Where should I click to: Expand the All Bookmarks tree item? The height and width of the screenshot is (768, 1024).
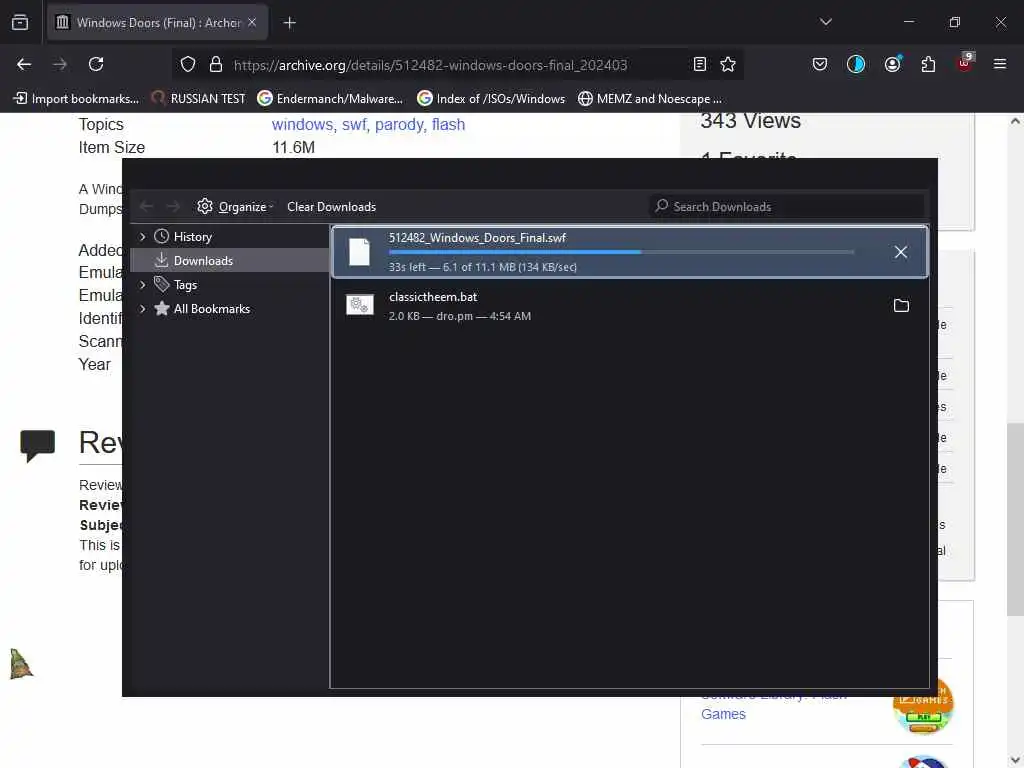pos(142,309)
